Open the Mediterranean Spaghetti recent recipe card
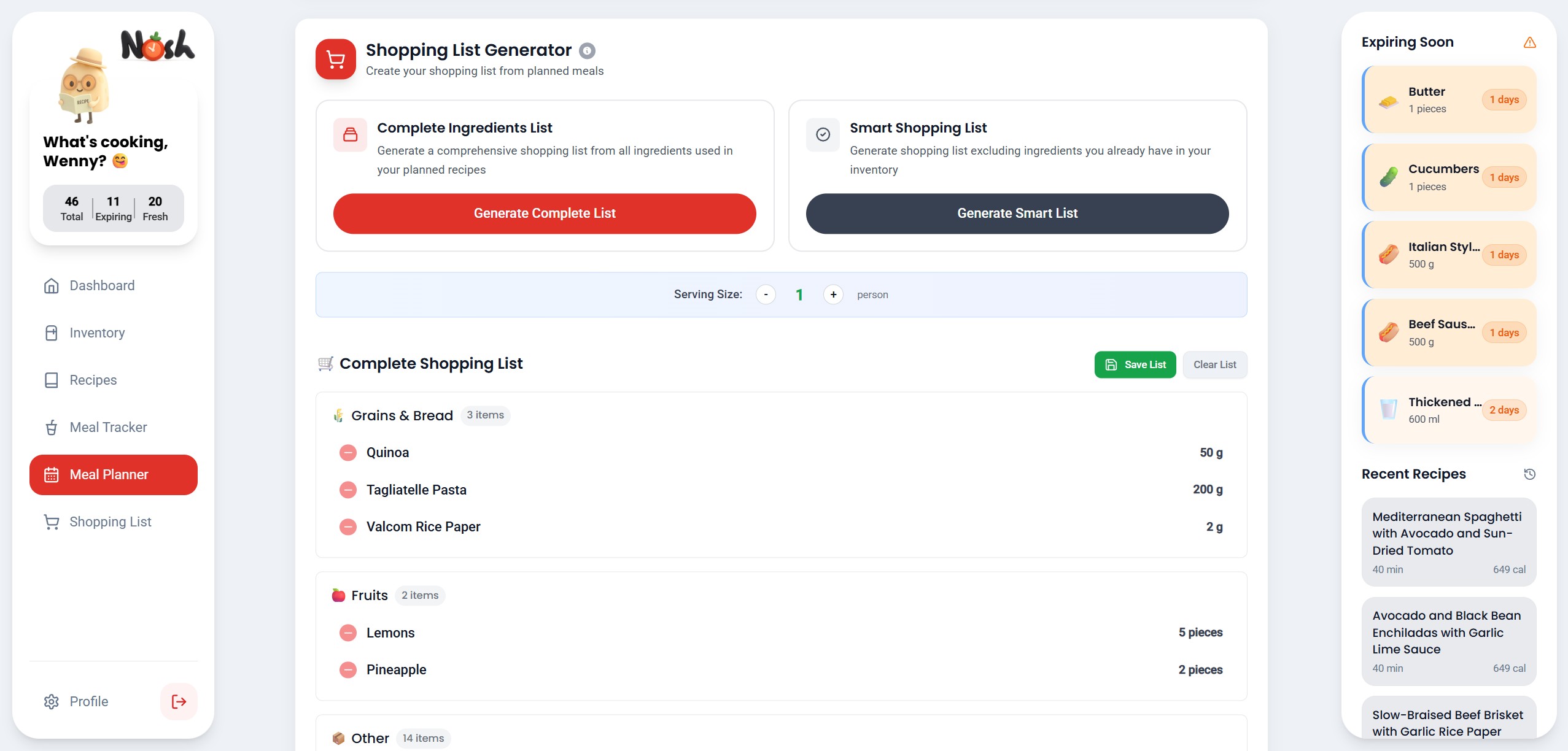Image resolution: width=1568 pixels, height=751 pixels. [1448, 541]
